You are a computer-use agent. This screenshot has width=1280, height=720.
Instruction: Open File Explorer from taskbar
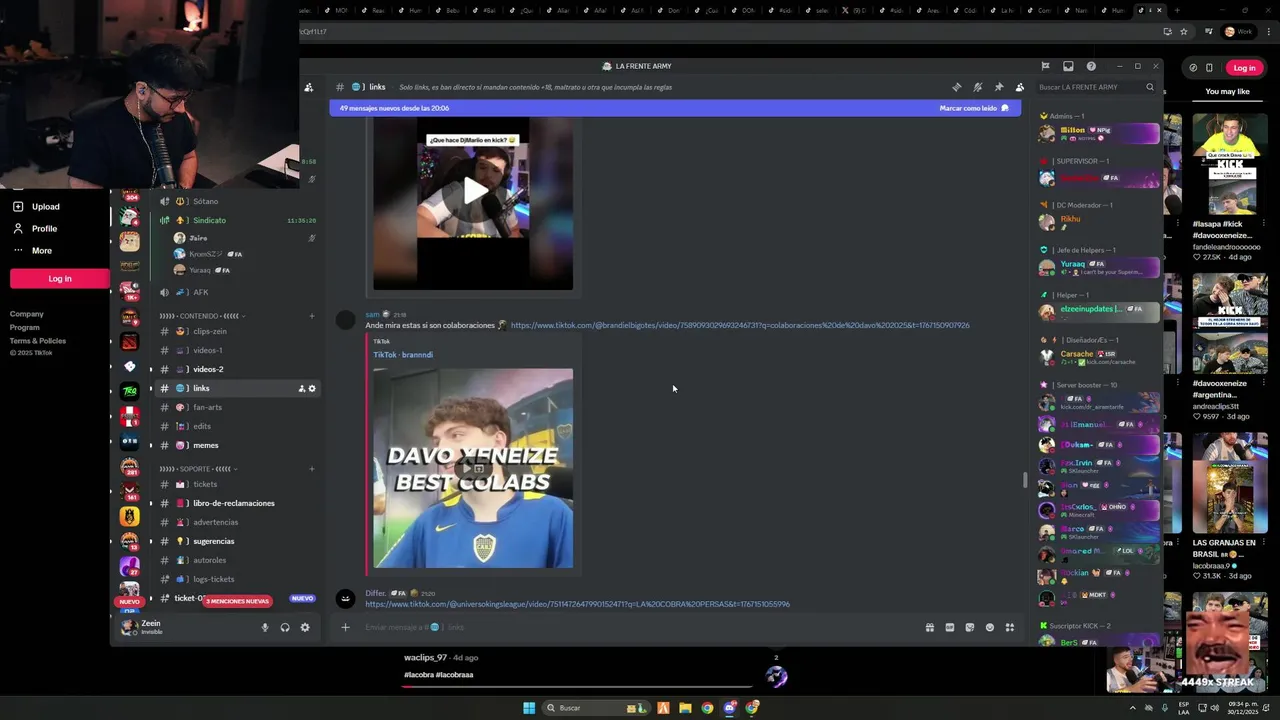tap(685, 708)
